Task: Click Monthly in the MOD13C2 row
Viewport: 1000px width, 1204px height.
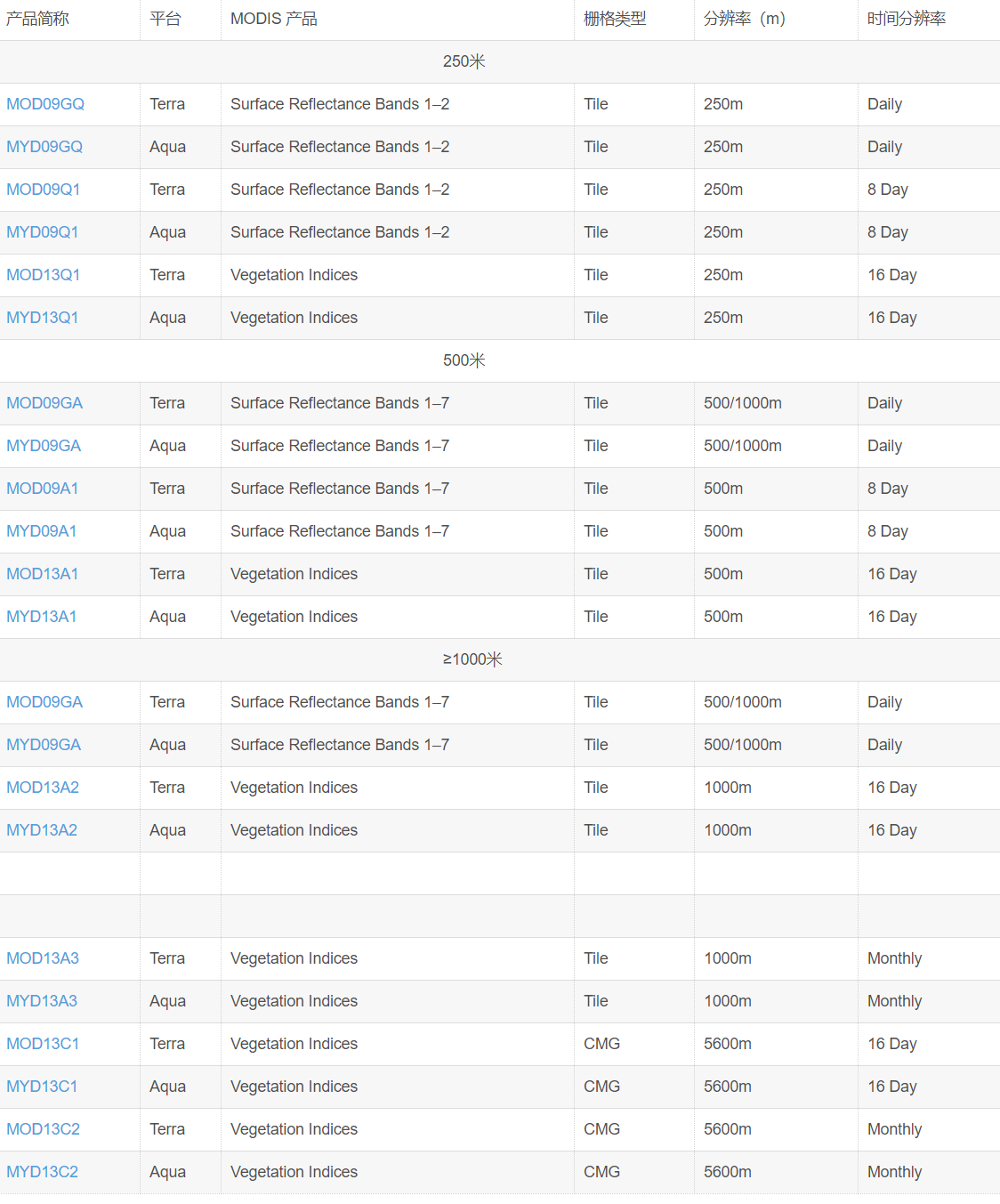Action: point(895,1129)
